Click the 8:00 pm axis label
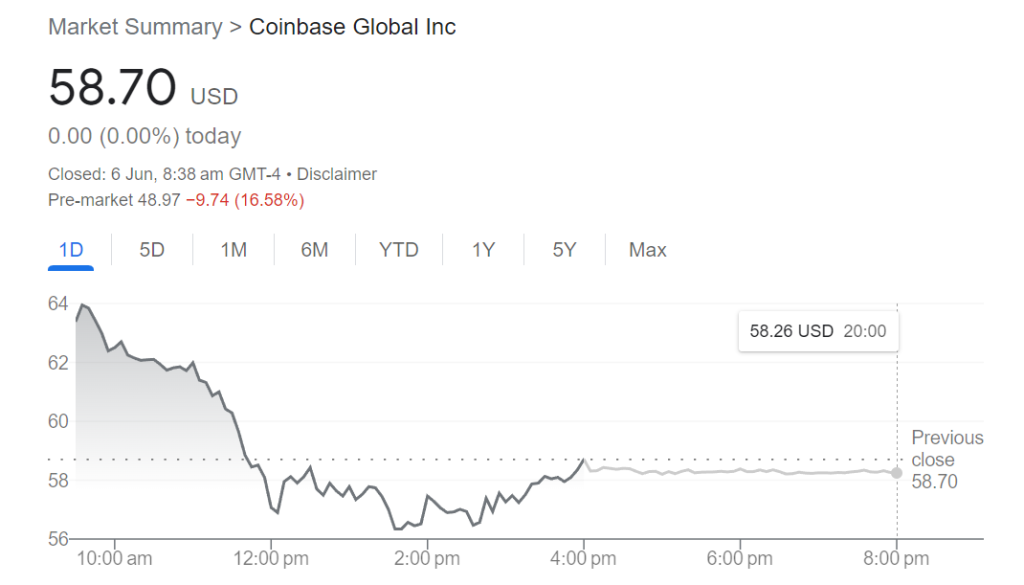The image size is (1024, 585). tap(894, 559)
